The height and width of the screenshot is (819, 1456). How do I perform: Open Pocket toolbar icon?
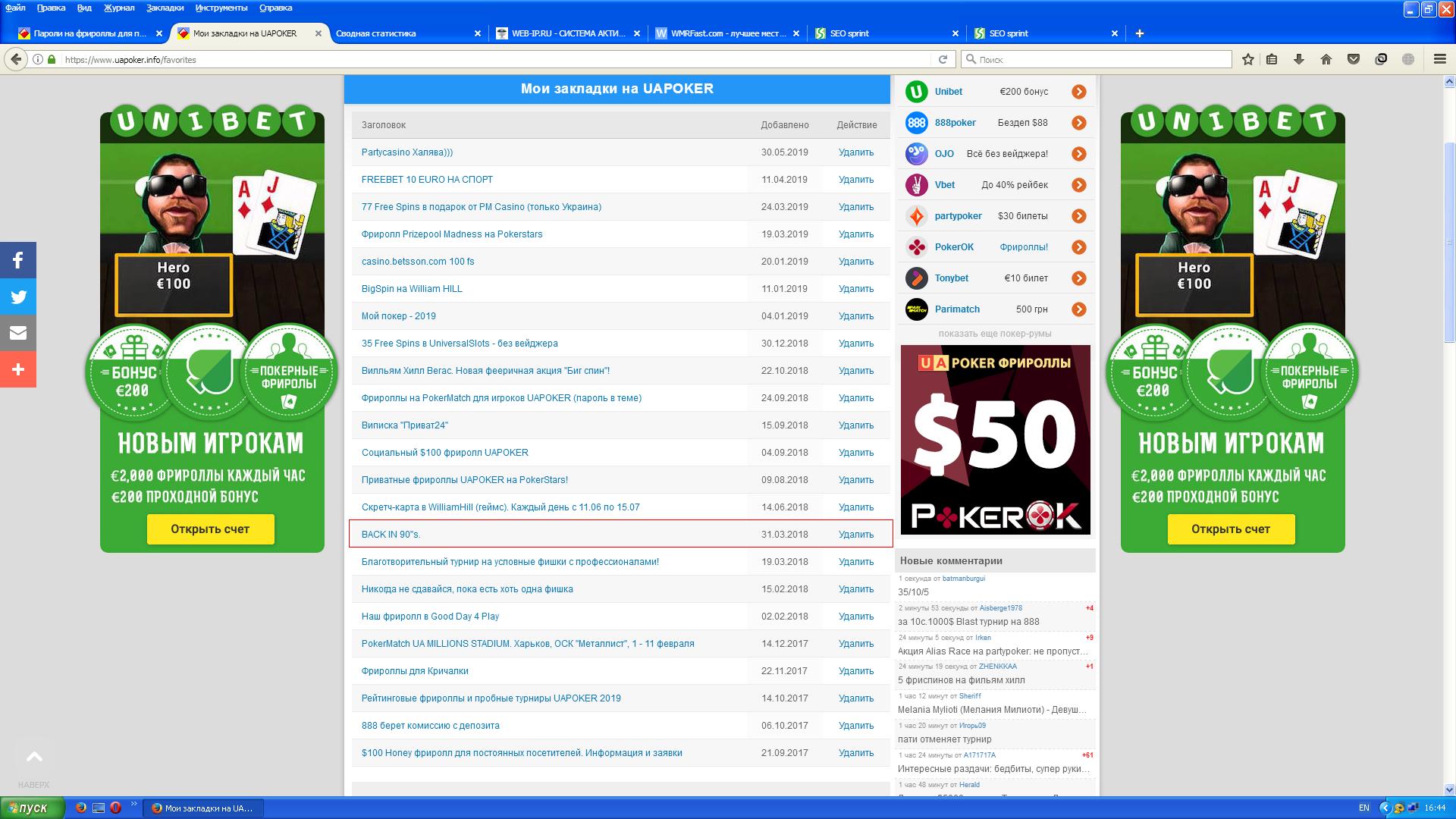(x=1354, y=59)
